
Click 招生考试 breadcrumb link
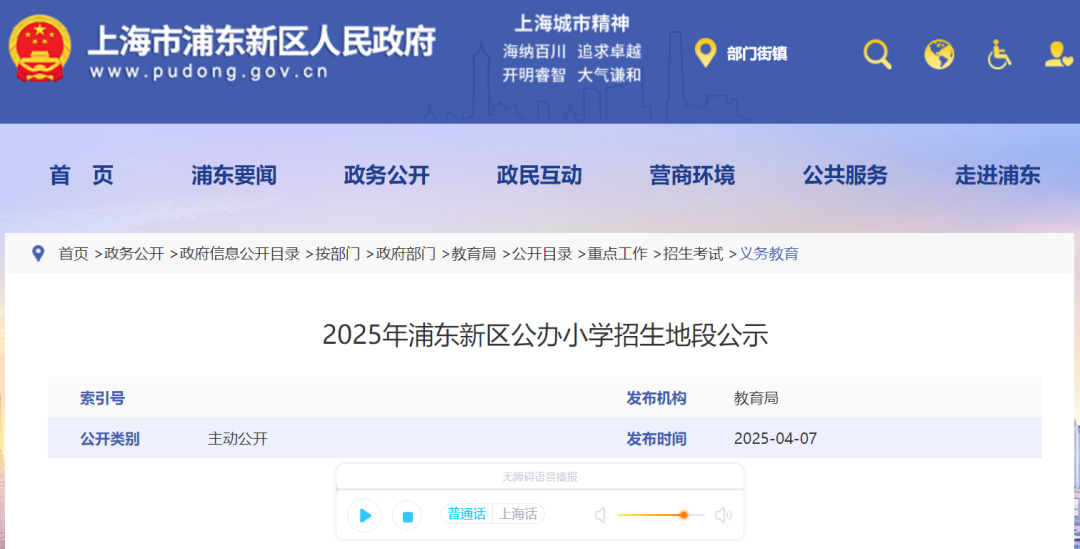coord(693,254)
